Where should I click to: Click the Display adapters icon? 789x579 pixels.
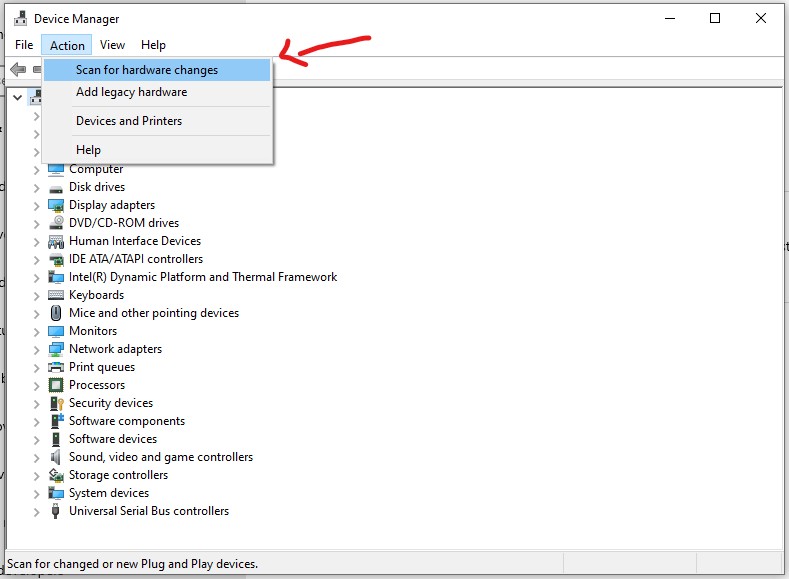click(x=56, y=205)
